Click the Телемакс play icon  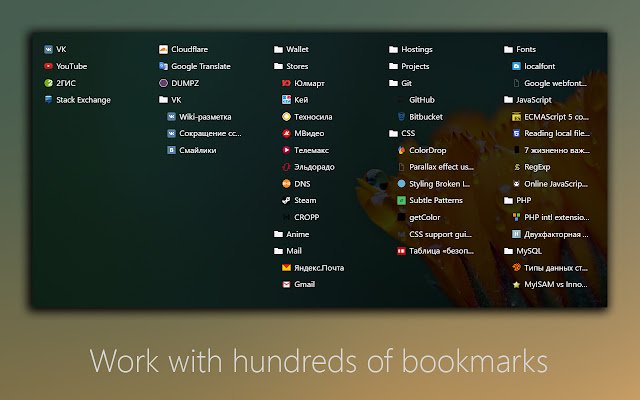click(287, 150)
